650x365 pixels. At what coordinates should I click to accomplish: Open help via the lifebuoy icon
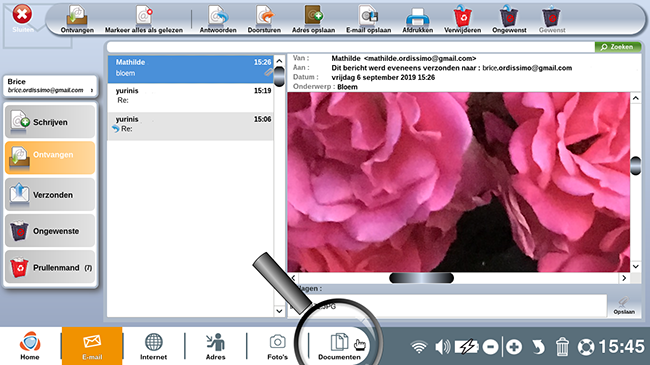(x=586, y=347)
